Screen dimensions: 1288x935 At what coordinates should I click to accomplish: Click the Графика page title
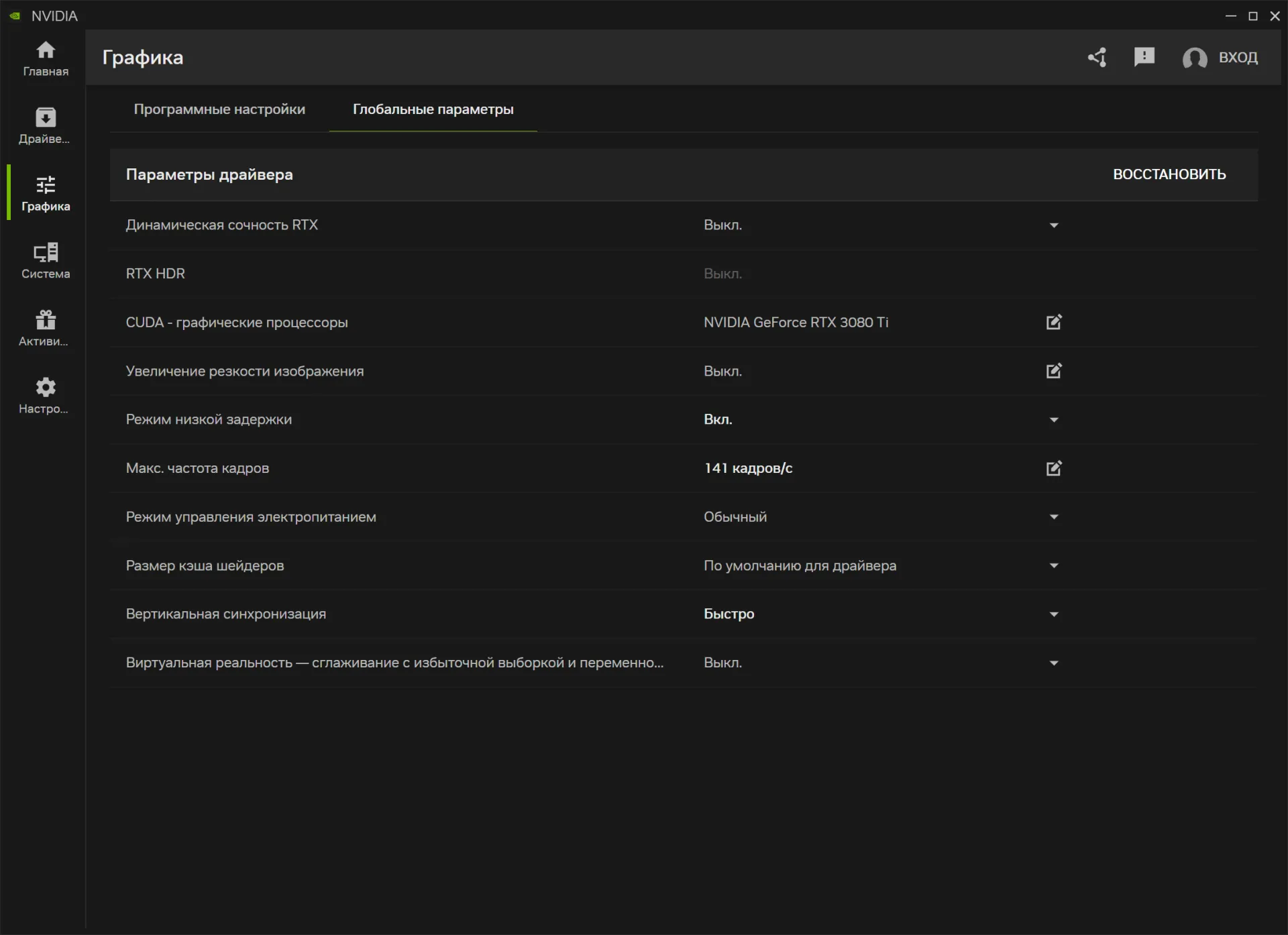point(143,58)
